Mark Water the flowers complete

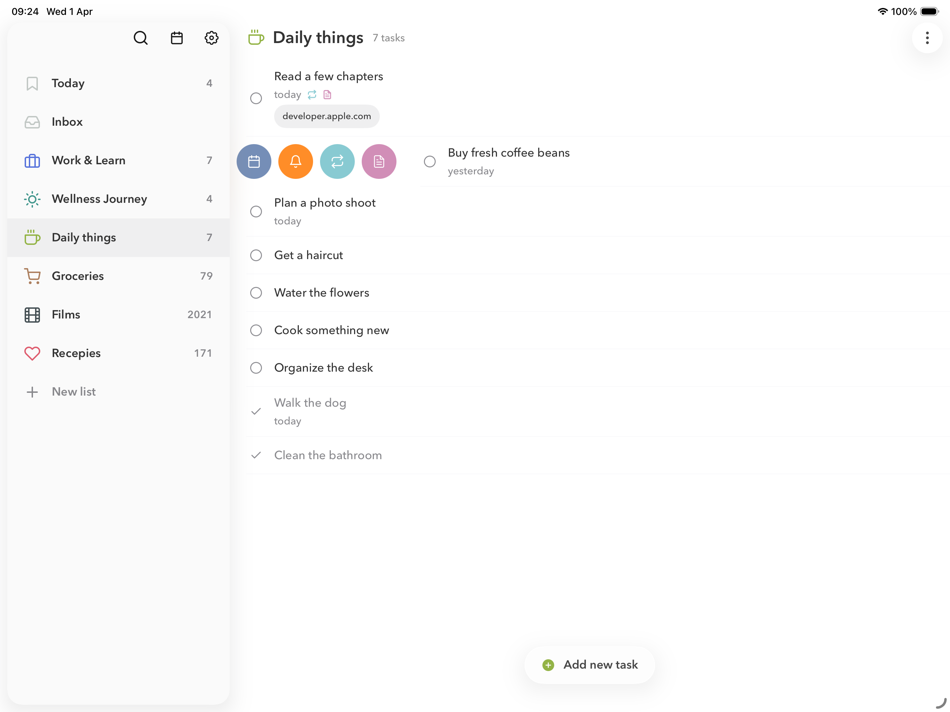pos(256,293)
